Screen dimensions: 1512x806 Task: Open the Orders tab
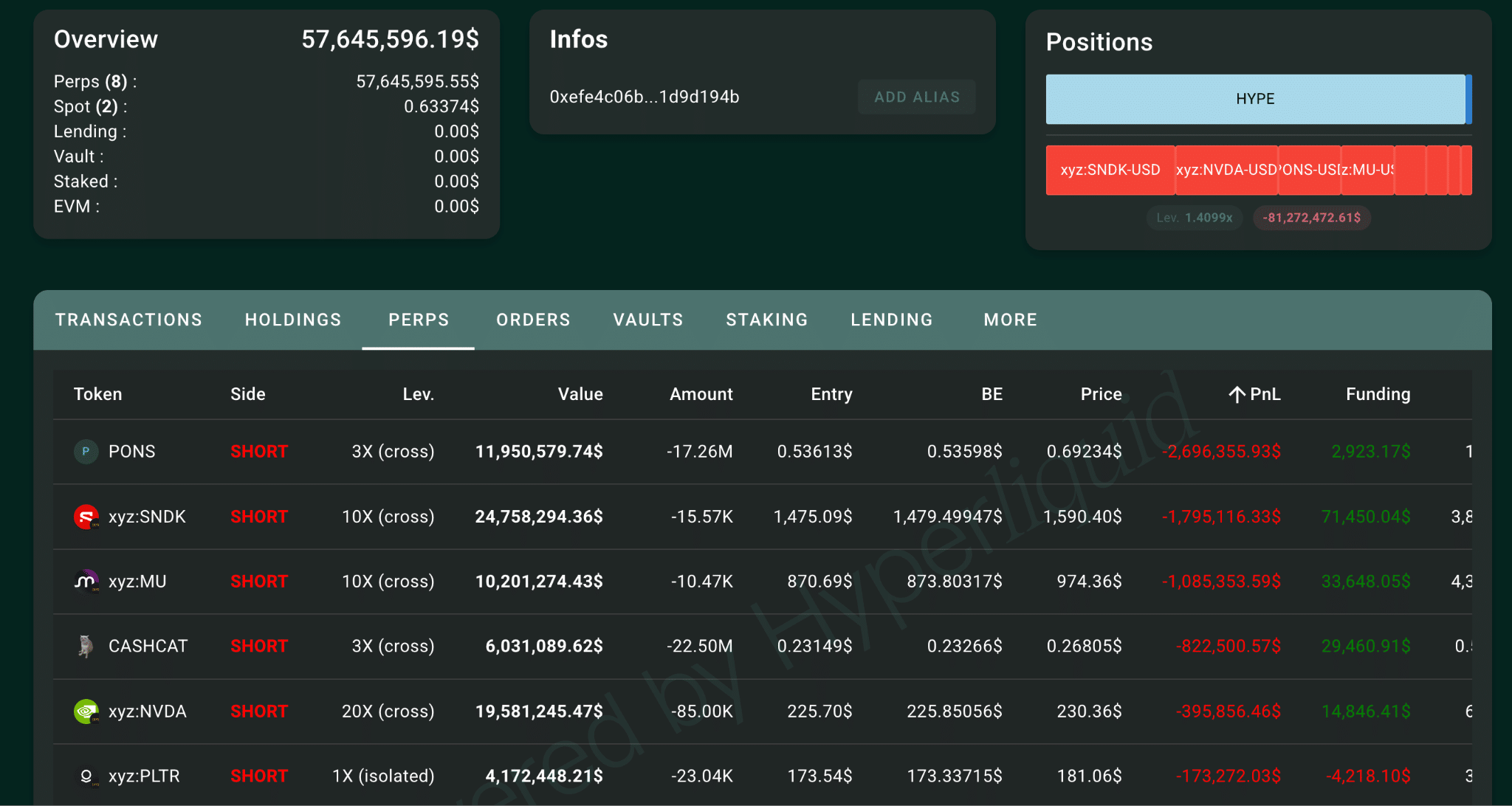coord(533,320)
